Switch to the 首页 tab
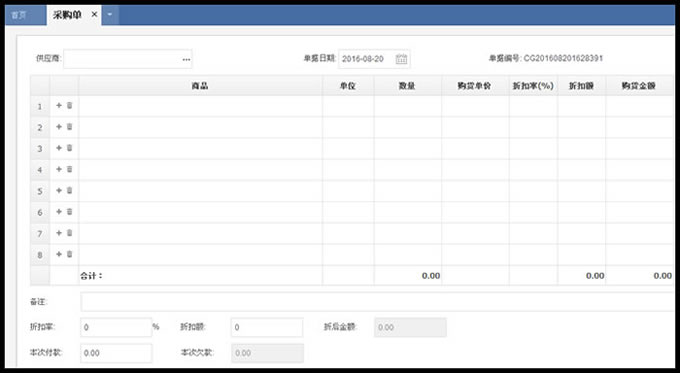 pos(19,15)
